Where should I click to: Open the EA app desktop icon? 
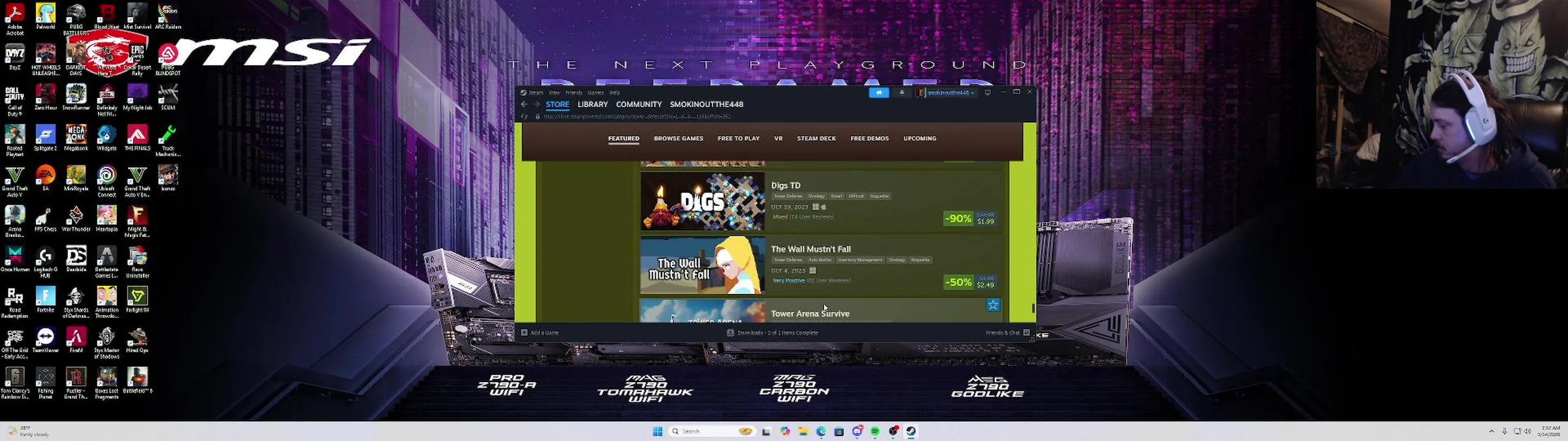coord(45,178)
